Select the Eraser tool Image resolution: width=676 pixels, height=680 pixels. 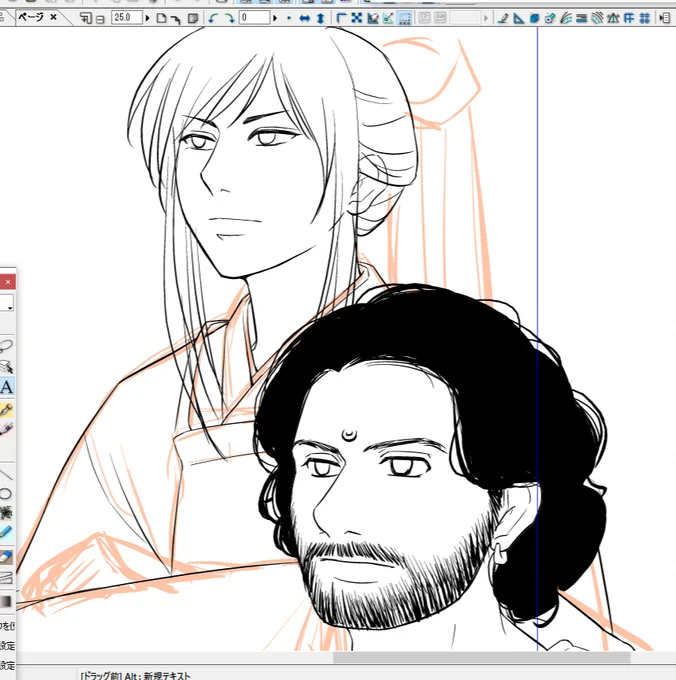pyautogui.click(x=6, y=557)
